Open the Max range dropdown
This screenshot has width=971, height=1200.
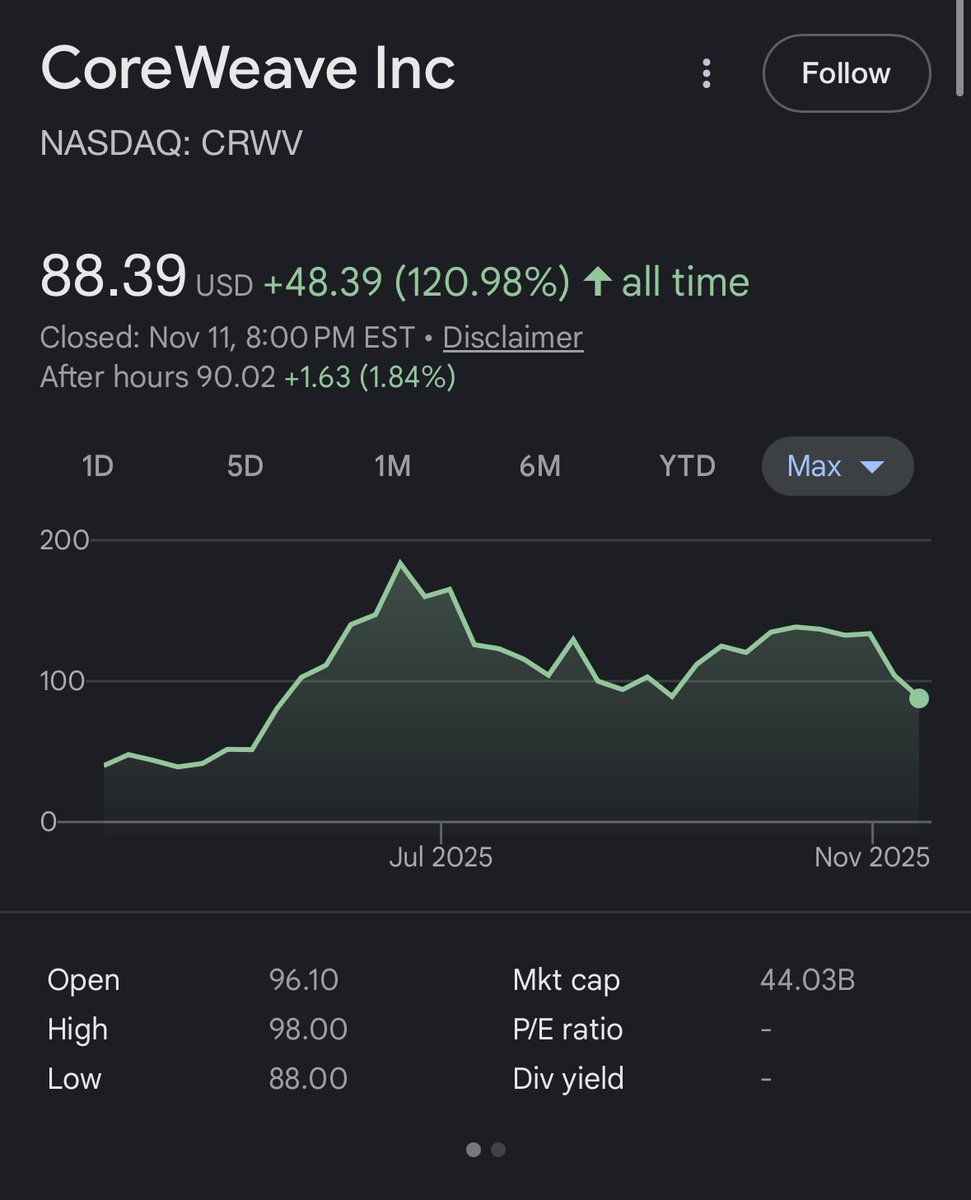coord(838,466)
